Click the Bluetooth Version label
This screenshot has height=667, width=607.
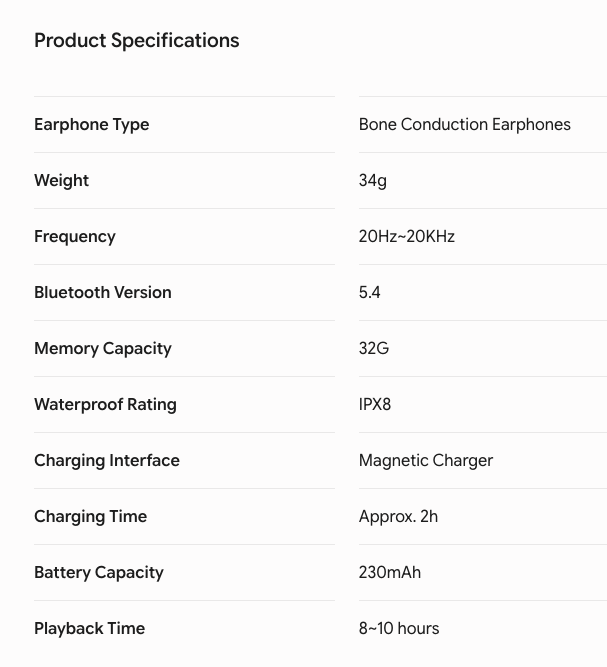[x=103, y=292]
